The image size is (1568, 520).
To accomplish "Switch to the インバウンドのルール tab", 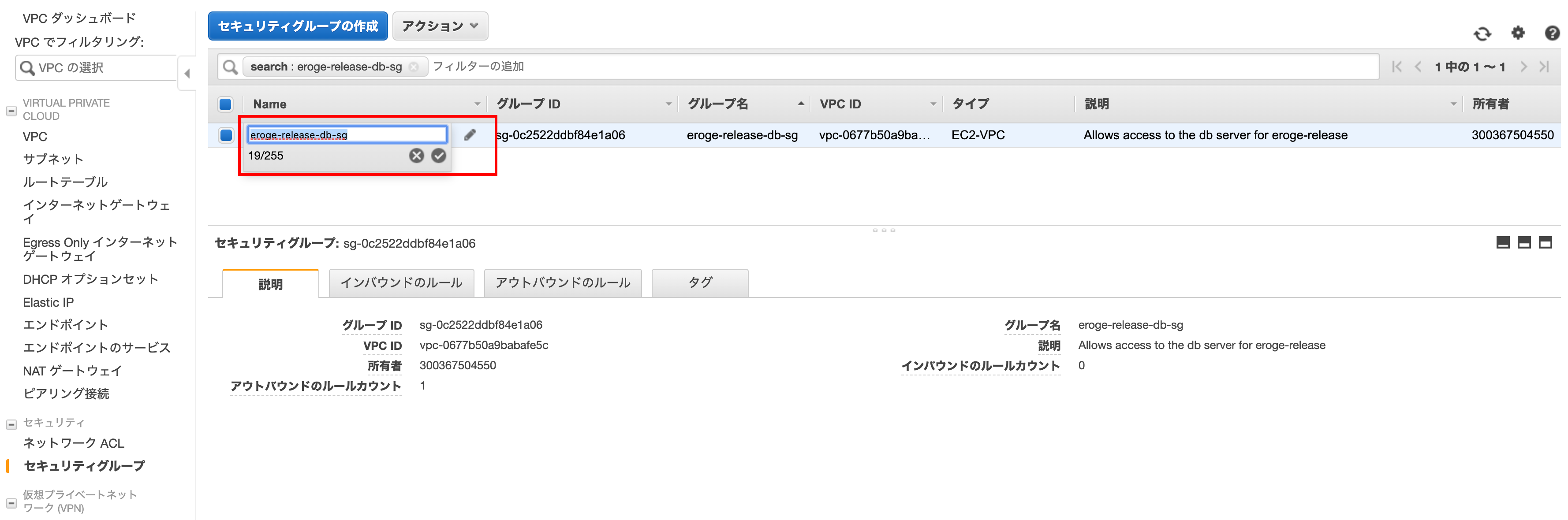I will 401,283.
